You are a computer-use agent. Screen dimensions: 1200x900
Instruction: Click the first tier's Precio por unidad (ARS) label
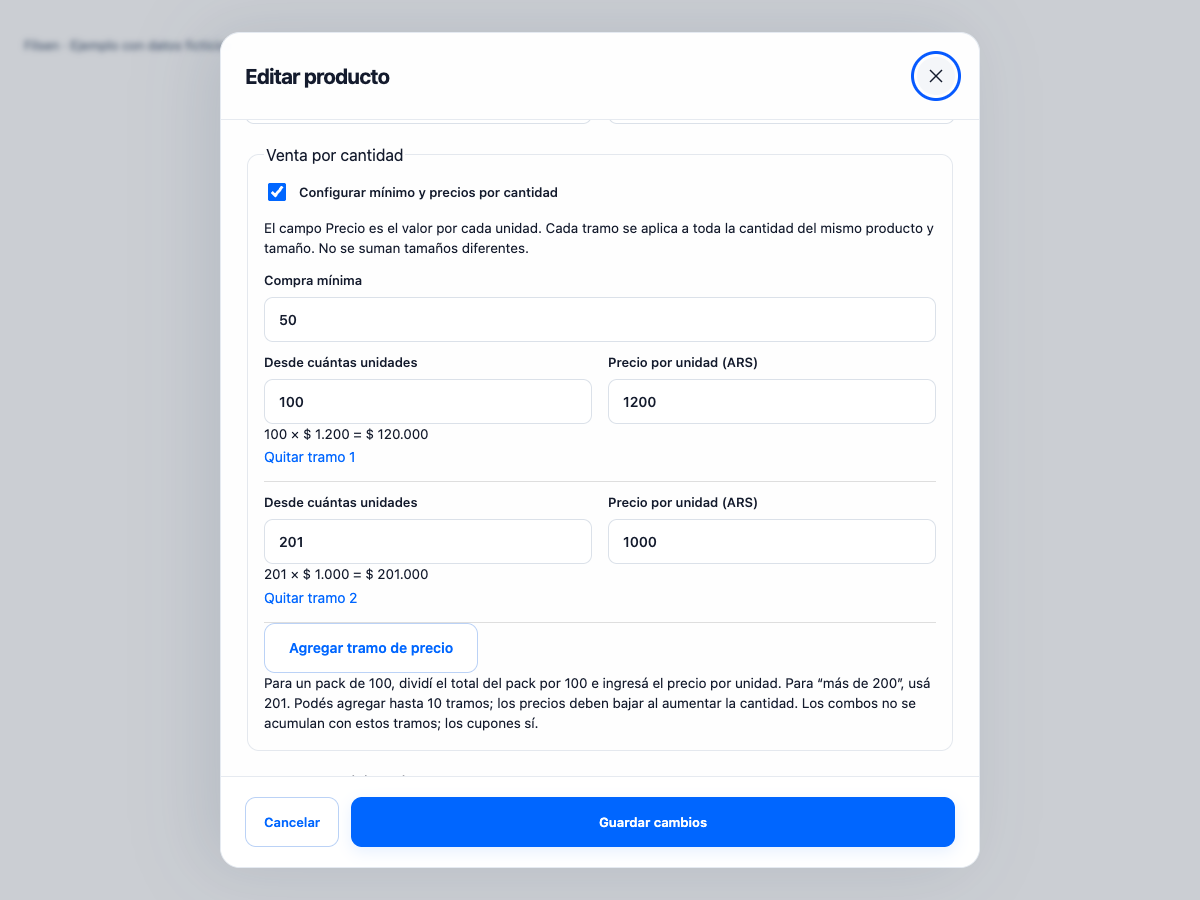click(x=683, y=363)
